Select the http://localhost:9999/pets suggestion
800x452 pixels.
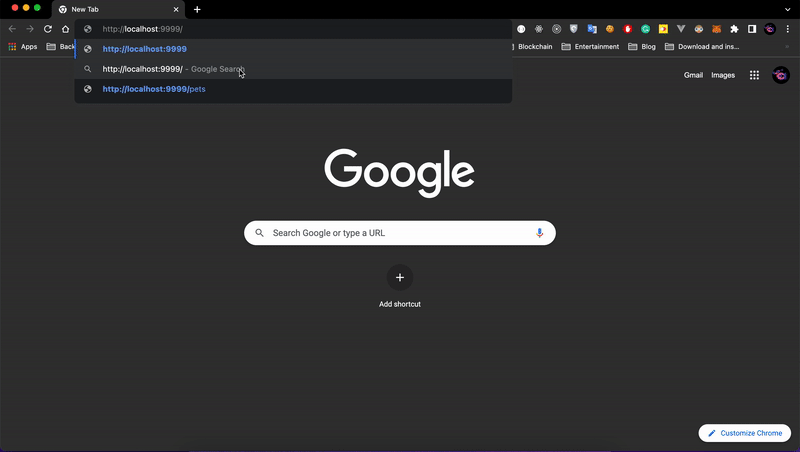pos(293,89)
